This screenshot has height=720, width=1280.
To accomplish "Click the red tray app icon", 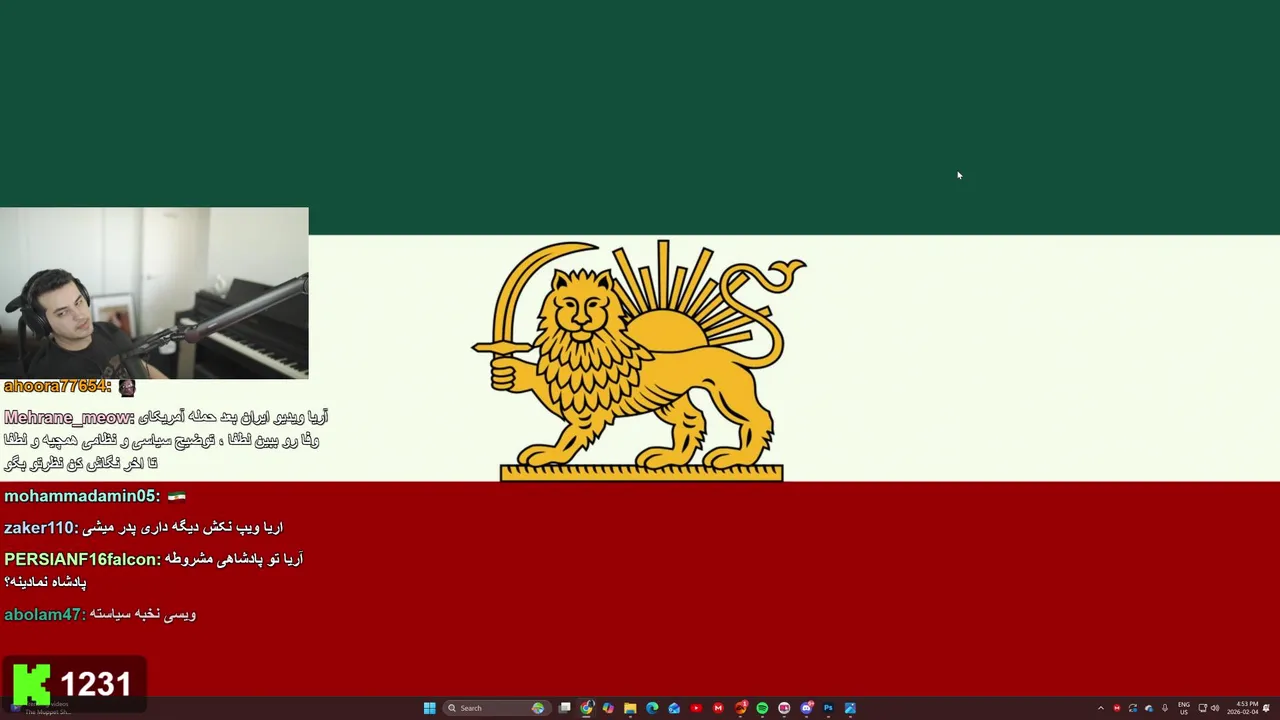I will point(1117,708).
